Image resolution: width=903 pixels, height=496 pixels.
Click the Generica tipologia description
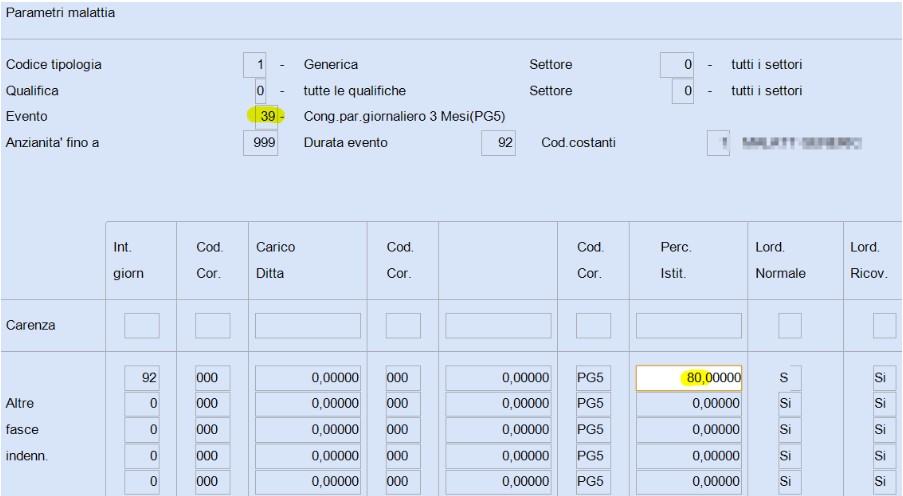click(x=331, y=65)
